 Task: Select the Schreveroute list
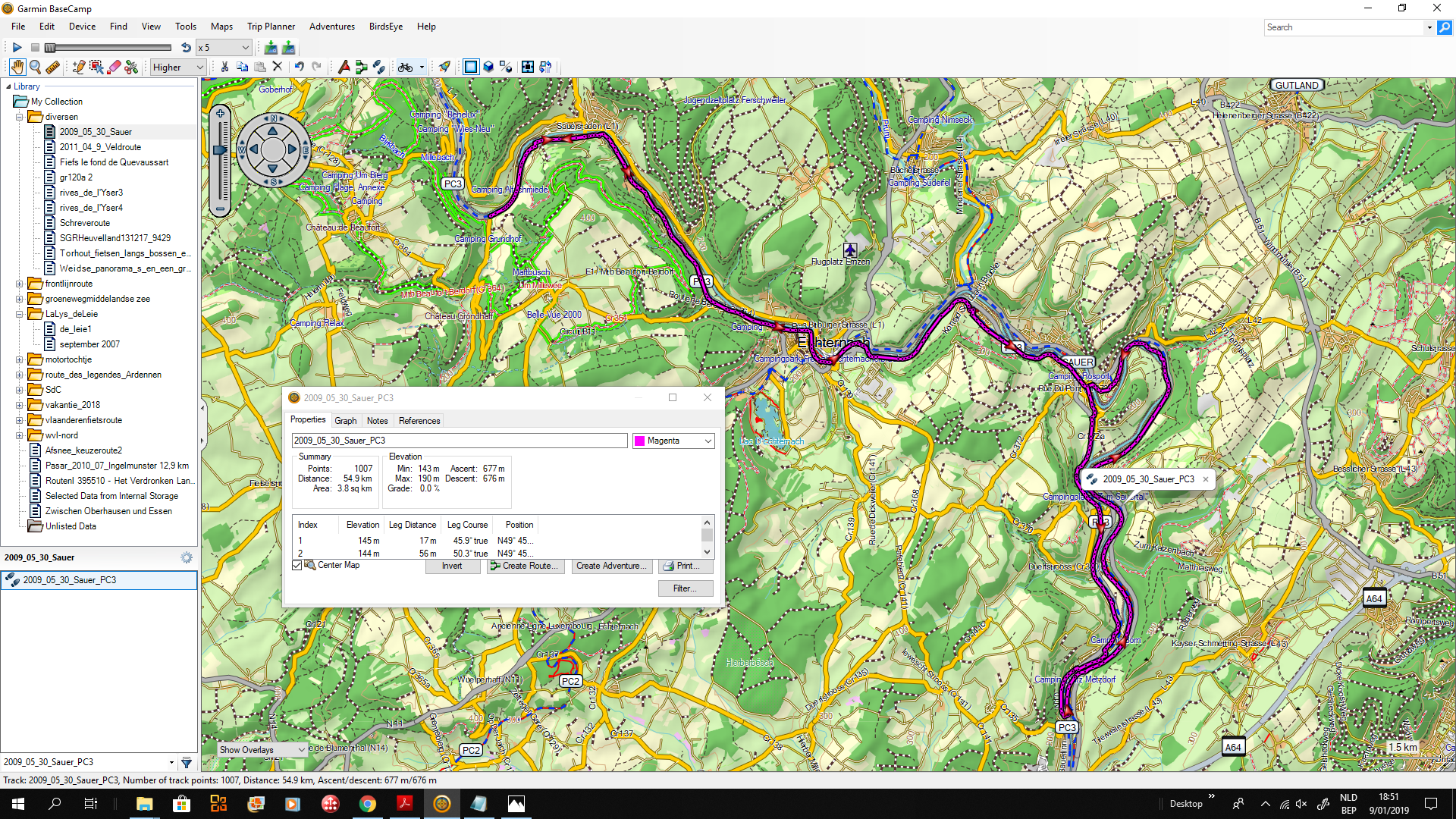pos(85,223)
